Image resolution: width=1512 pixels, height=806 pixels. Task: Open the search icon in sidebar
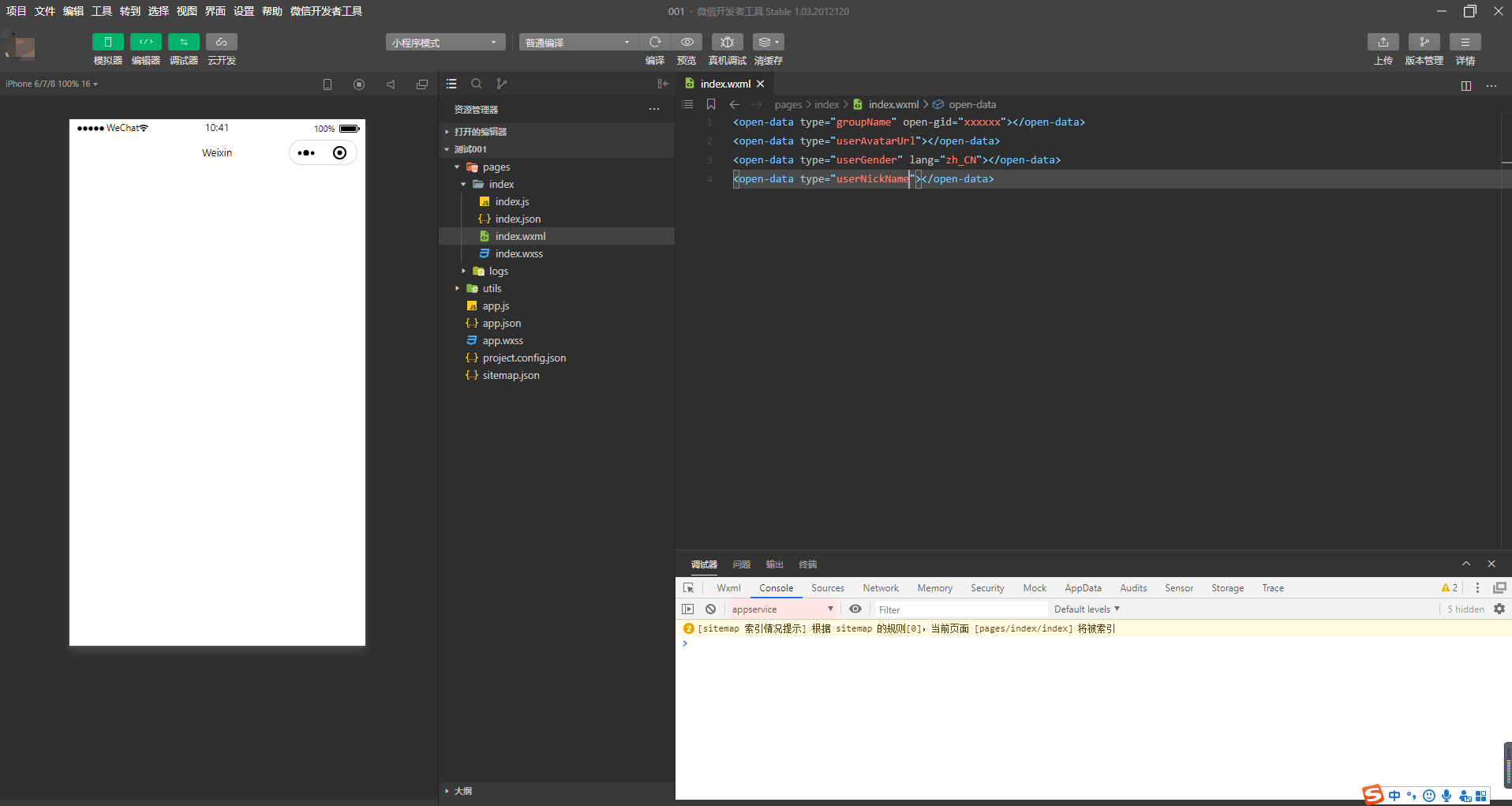[x=477, y=84]
